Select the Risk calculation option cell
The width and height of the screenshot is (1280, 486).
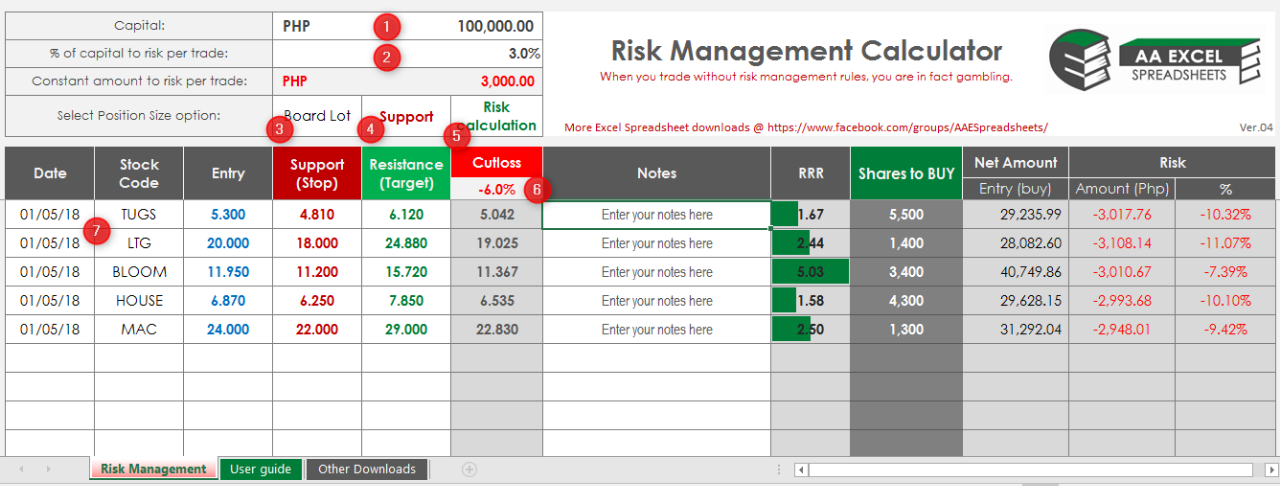(x=497, y=116)
